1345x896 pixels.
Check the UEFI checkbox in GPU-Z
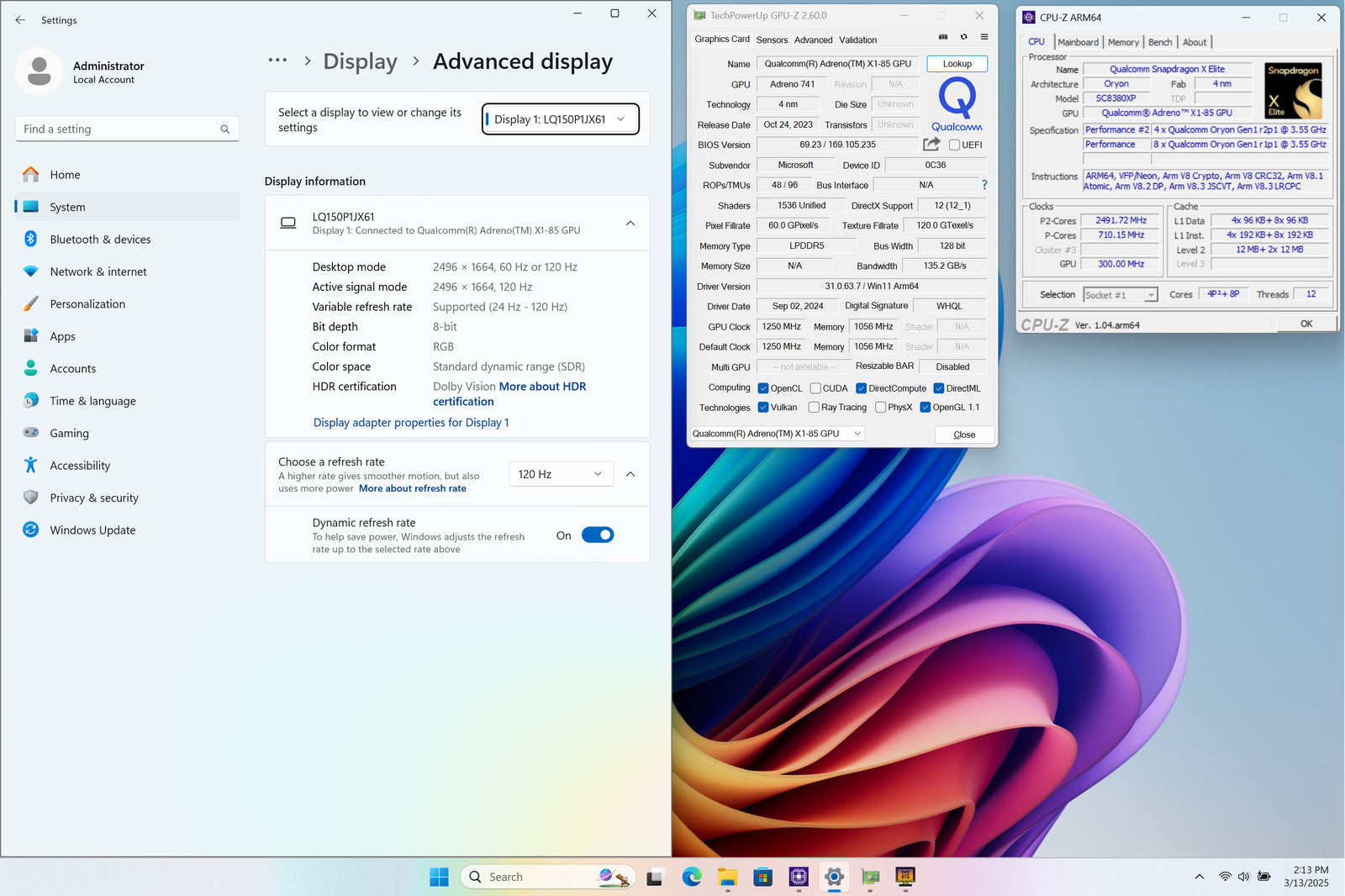tap(954, 145)
